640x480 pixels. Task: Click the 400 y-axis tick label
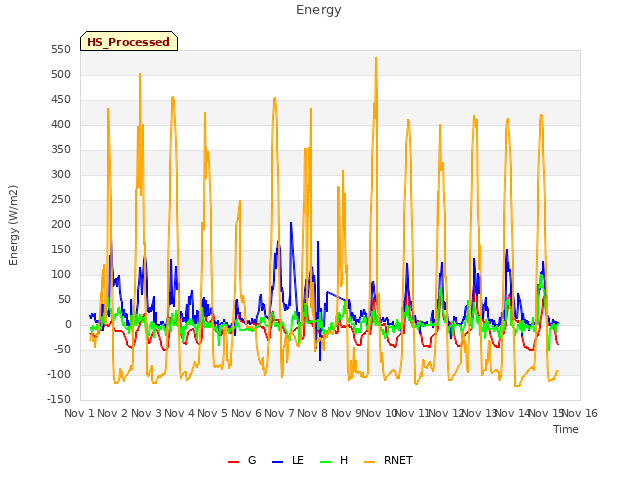click(x=61, y=124)
